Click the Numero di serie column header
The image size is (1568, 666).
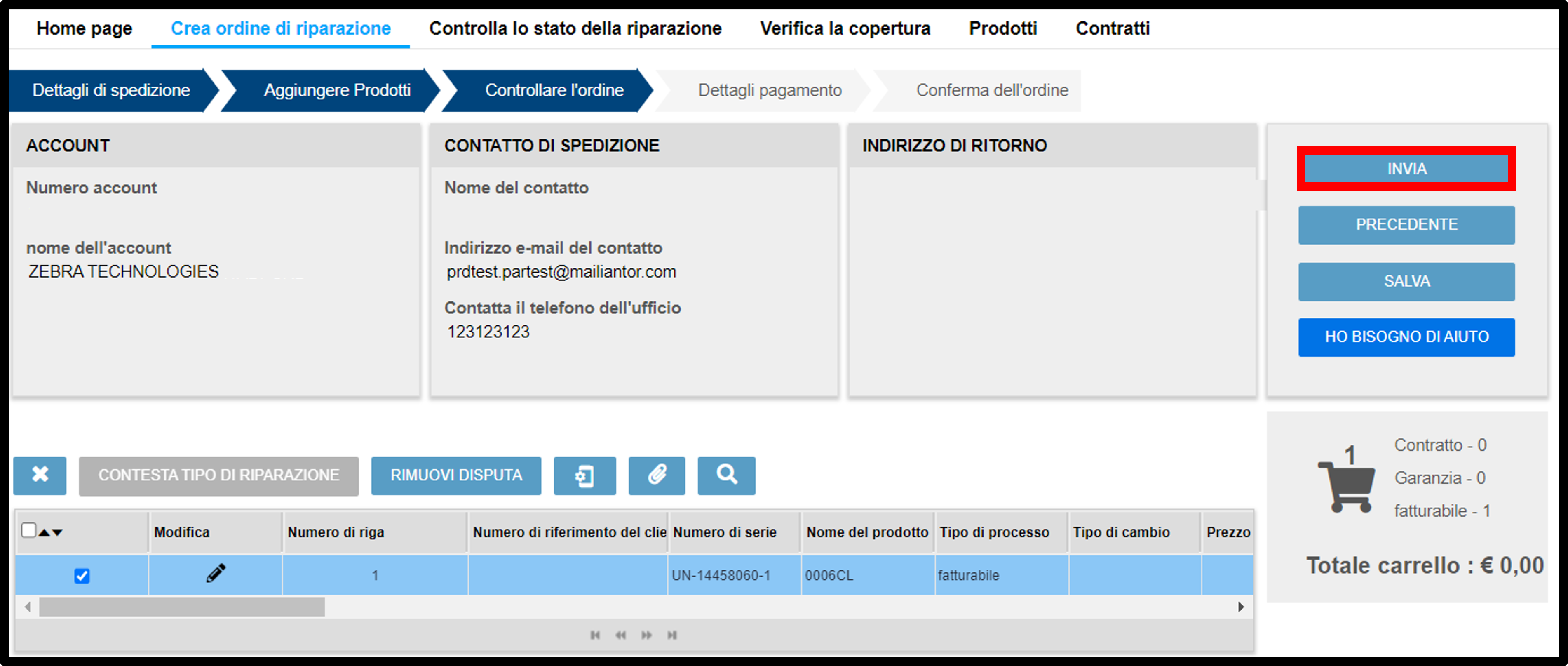735,532
